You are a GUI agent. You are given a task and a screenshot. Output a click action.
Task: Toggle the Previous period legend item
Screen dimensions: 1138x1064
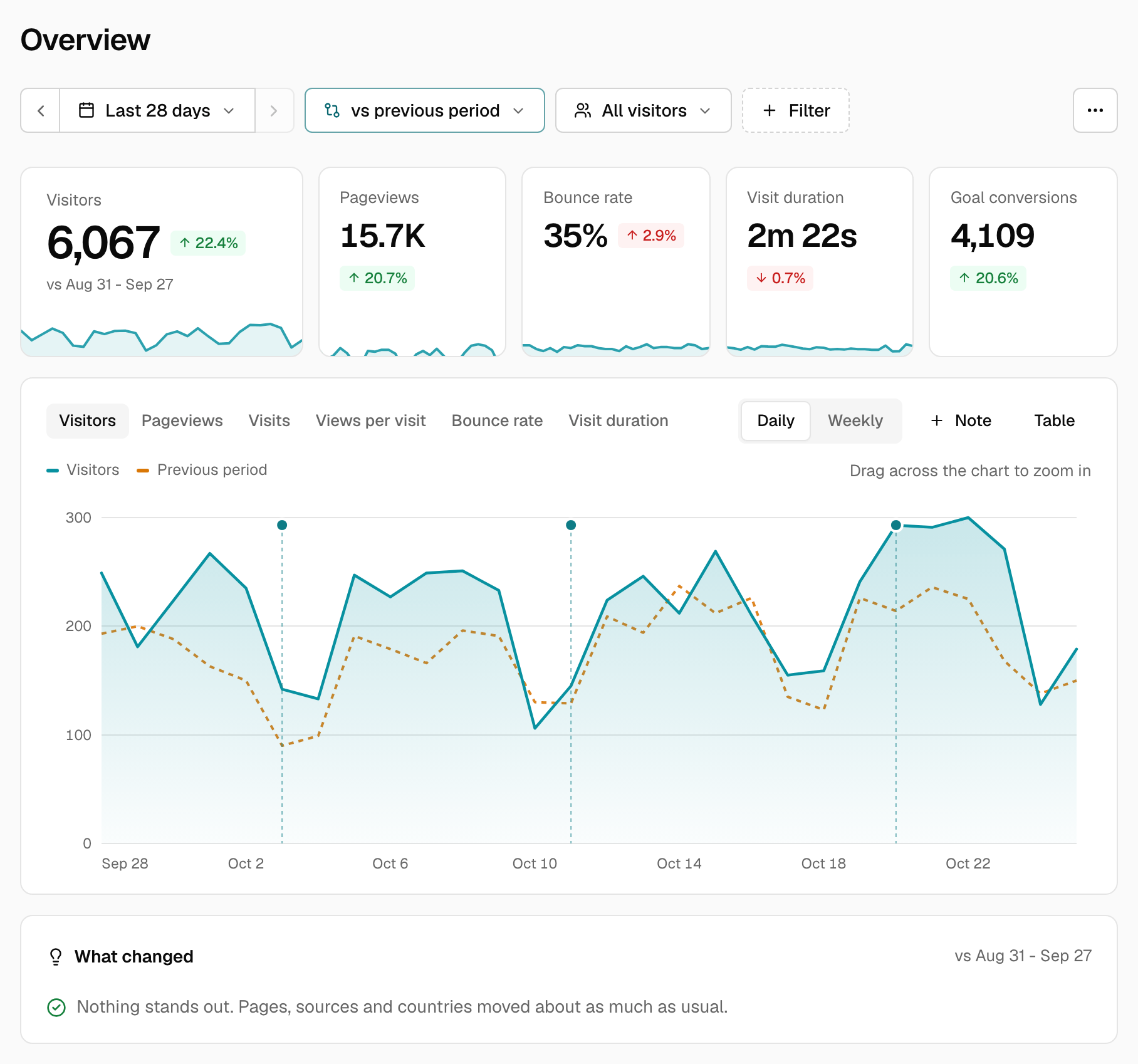click(x=202, y=470)
